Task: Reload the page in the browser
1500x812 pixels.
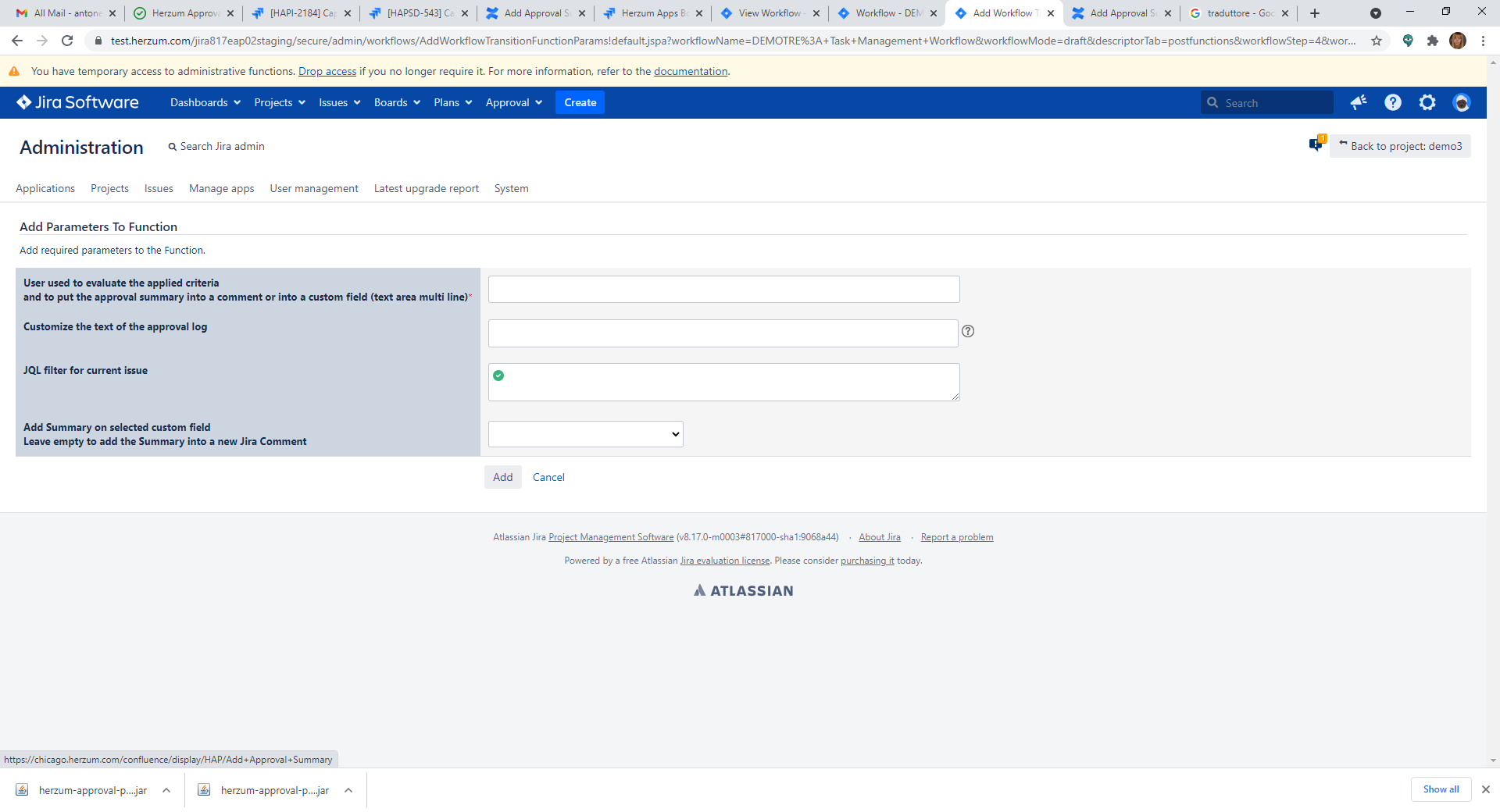Action: 67,41
